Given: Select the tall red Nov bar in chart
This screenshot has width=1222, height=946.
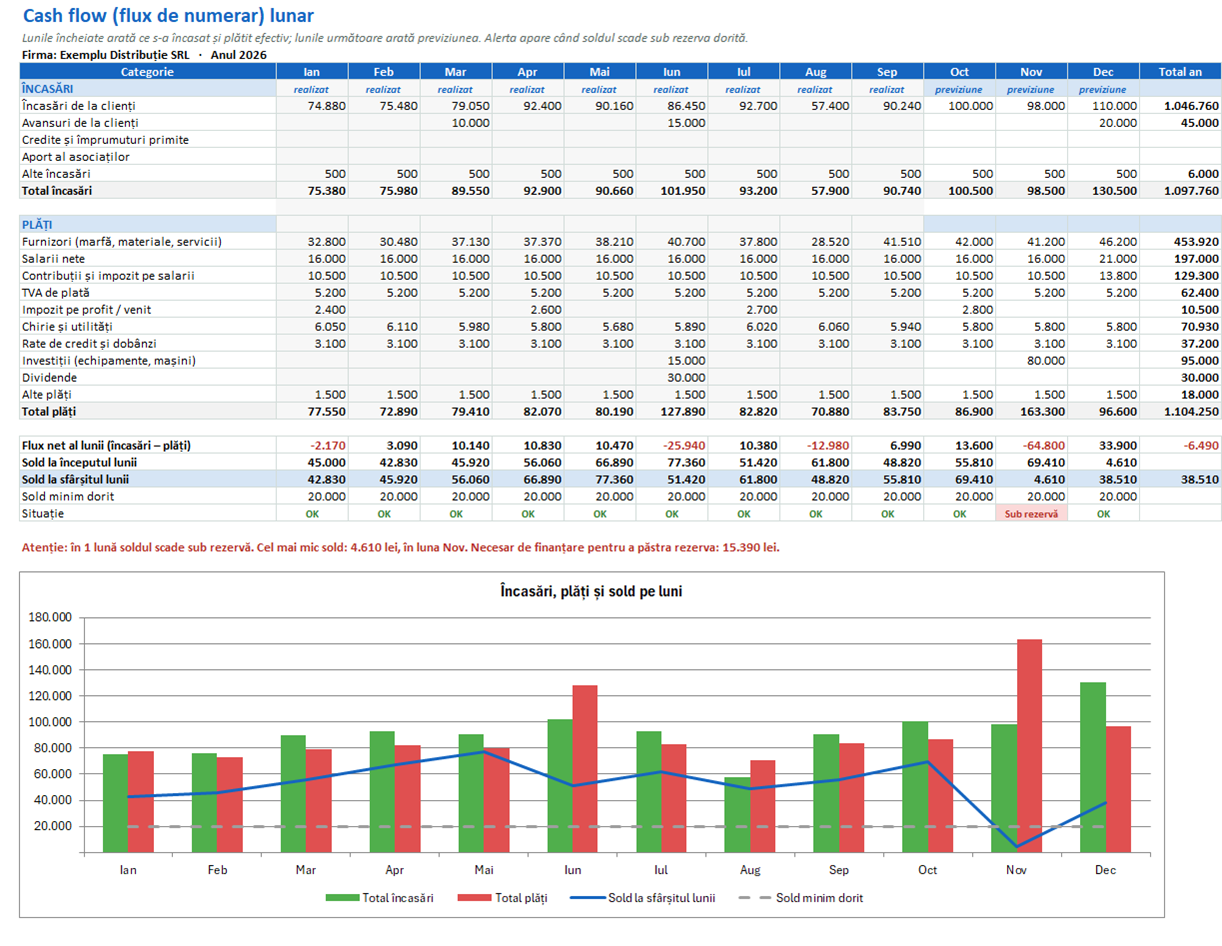Looking at the screenshot, I should pos(1029,746).
